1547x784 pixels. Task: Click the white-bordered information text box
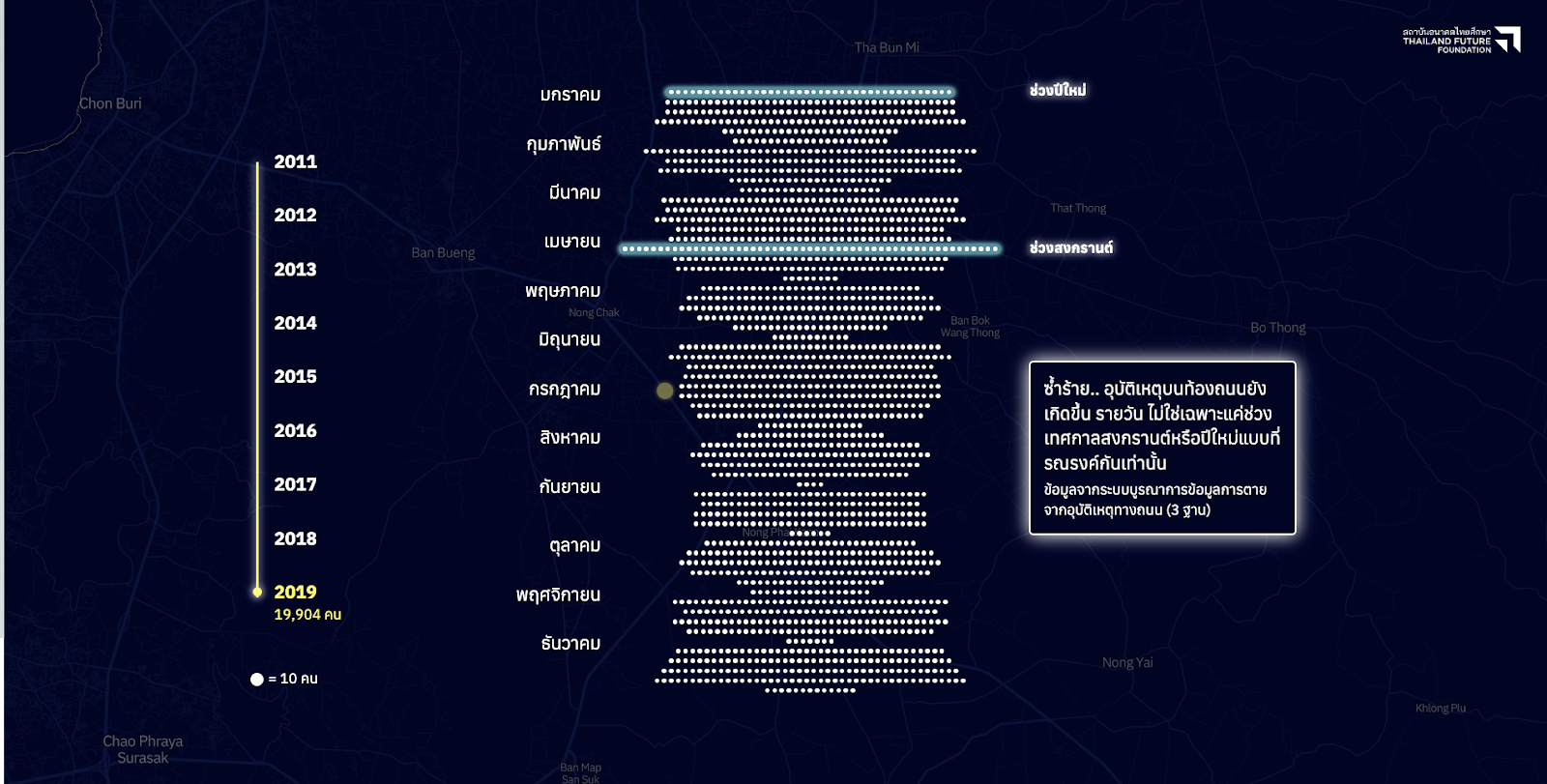click(x=1162, y=448)
